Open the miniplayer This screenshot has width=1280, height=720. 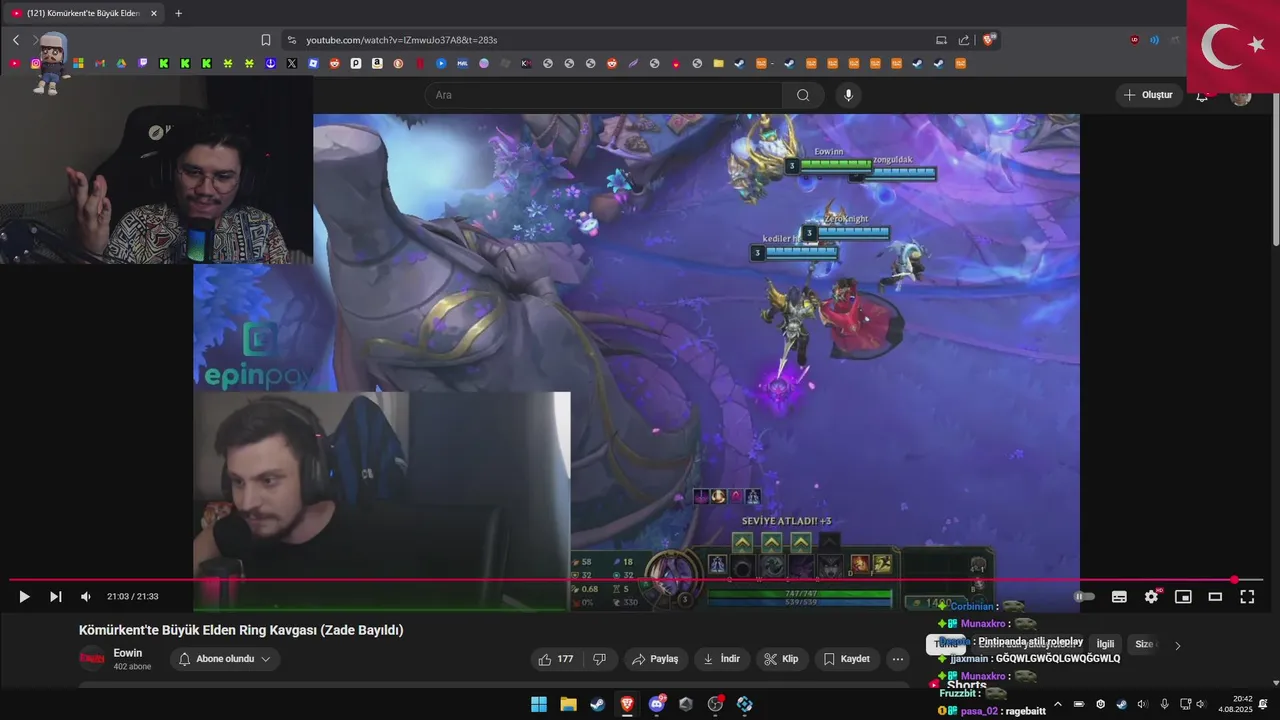coord(1183,596)
